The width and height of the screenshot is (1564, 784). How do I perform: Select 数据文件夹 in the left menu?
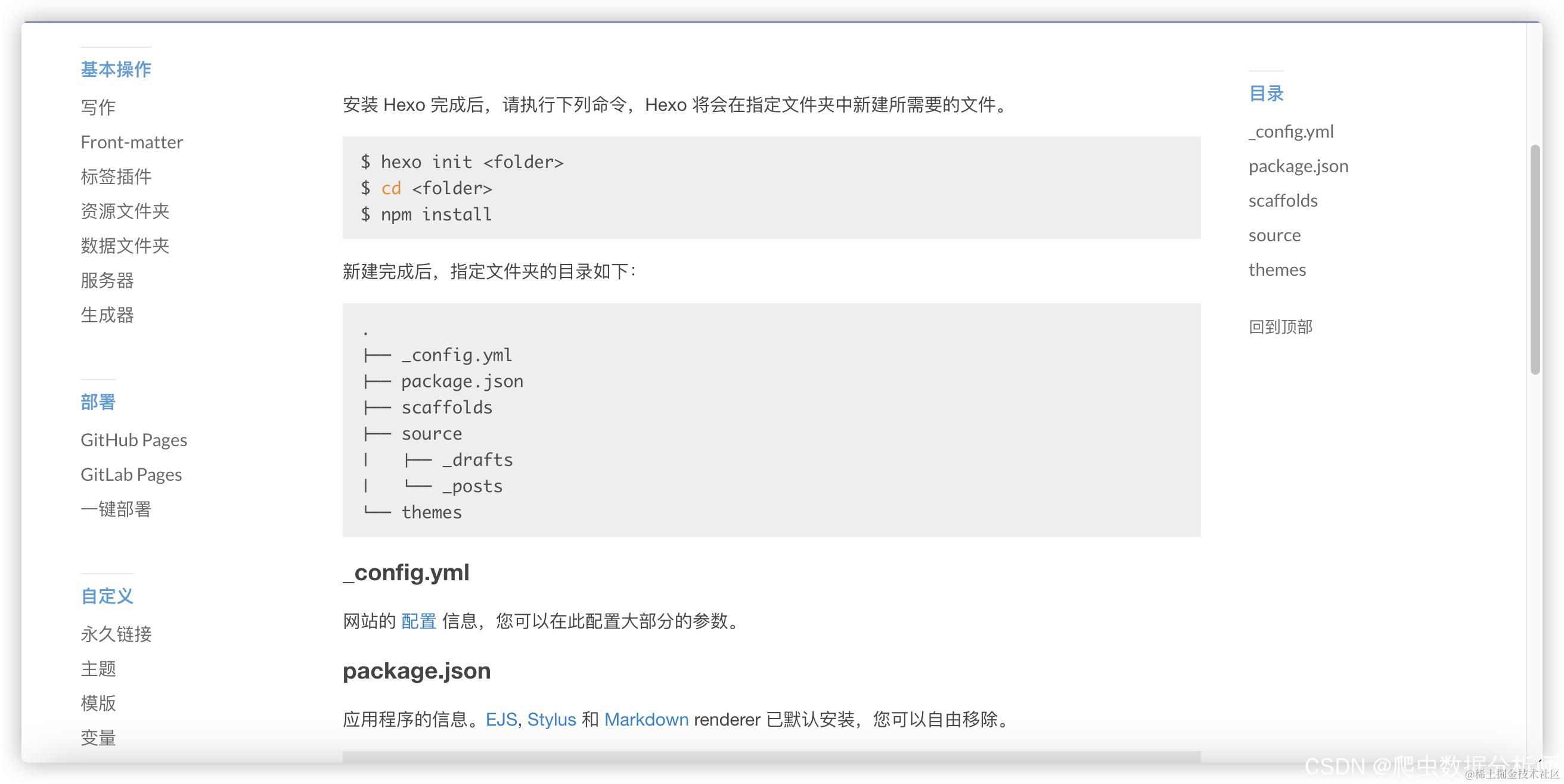click(125, 246)
